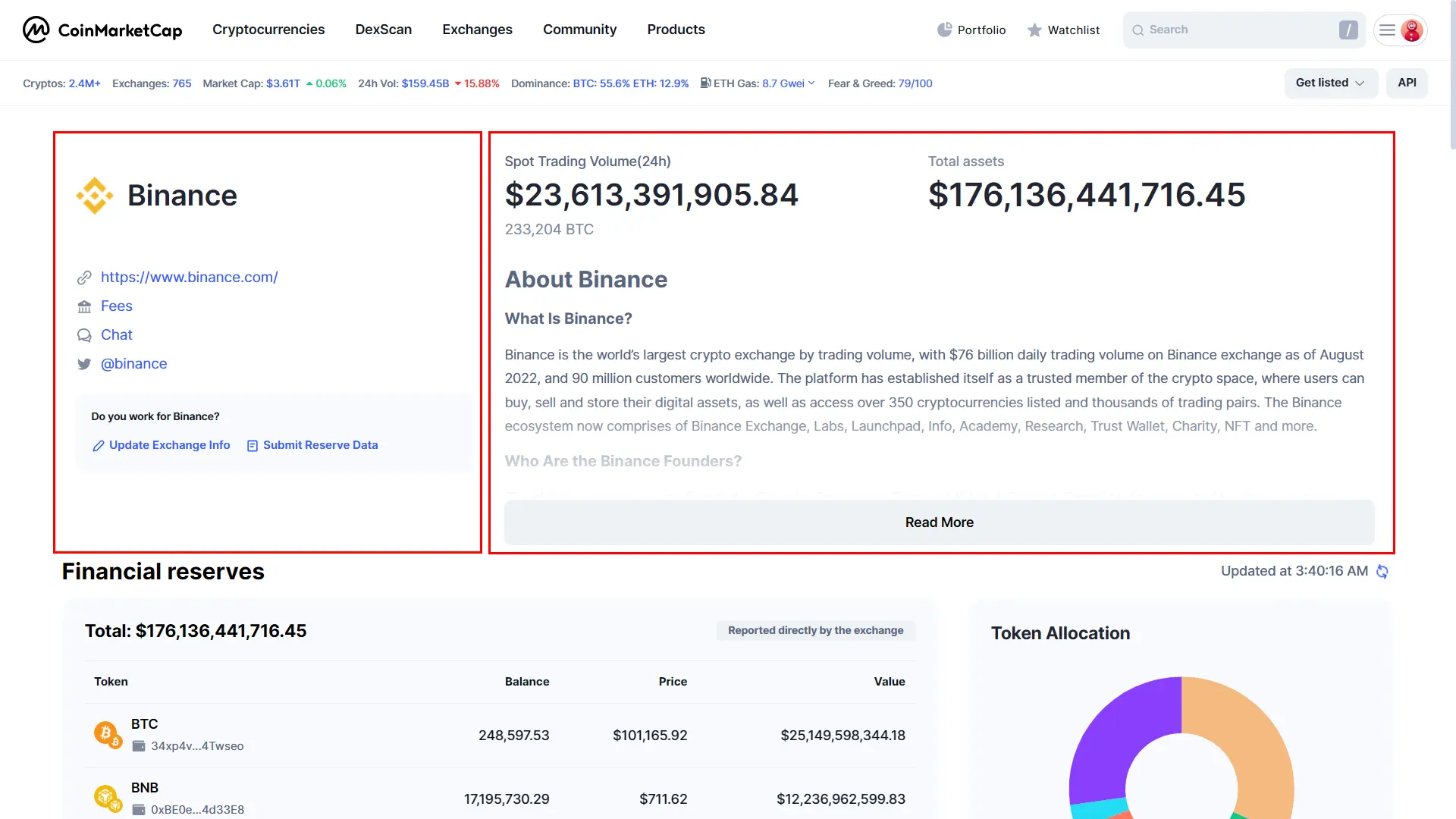The width and height of the screenshot is (1456, 819).
Task: Click BNB value $12,236,962,599.83
Action: pos(841,799)
